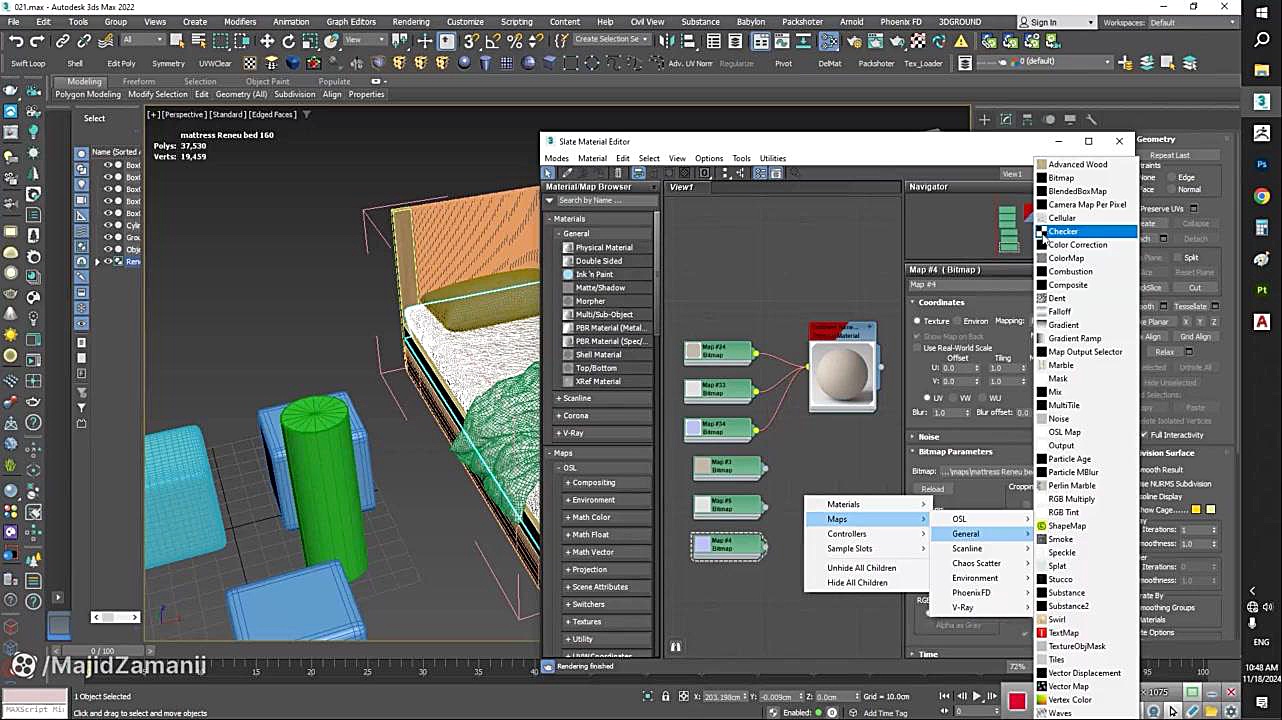Choose Bitmap from the maps list
The width and height of the screenshot is (1282, 720).
pos(1061,178)
